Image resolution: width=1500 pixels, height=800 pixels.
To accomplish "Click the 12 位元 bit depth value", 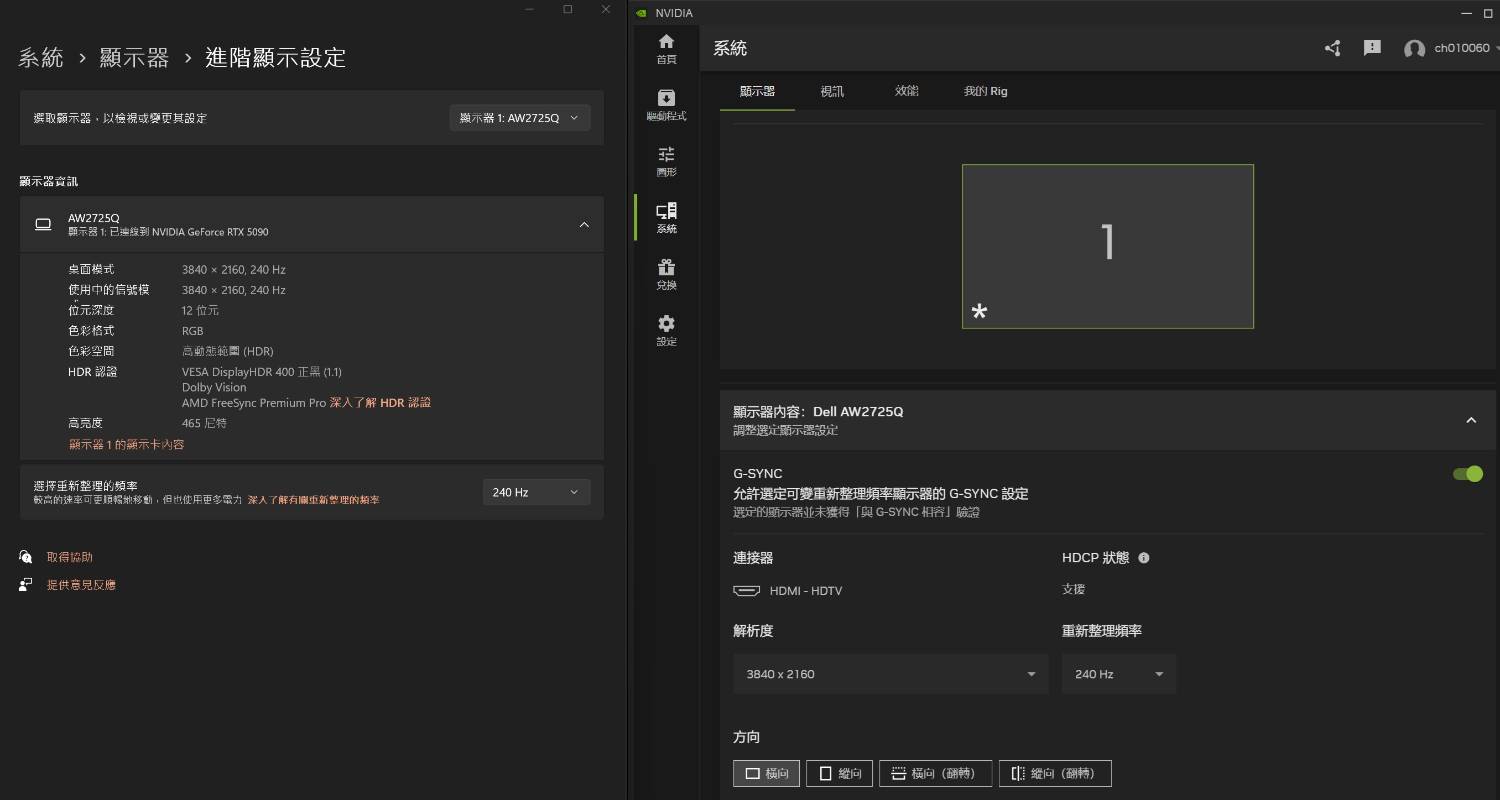I will (200, 311).
